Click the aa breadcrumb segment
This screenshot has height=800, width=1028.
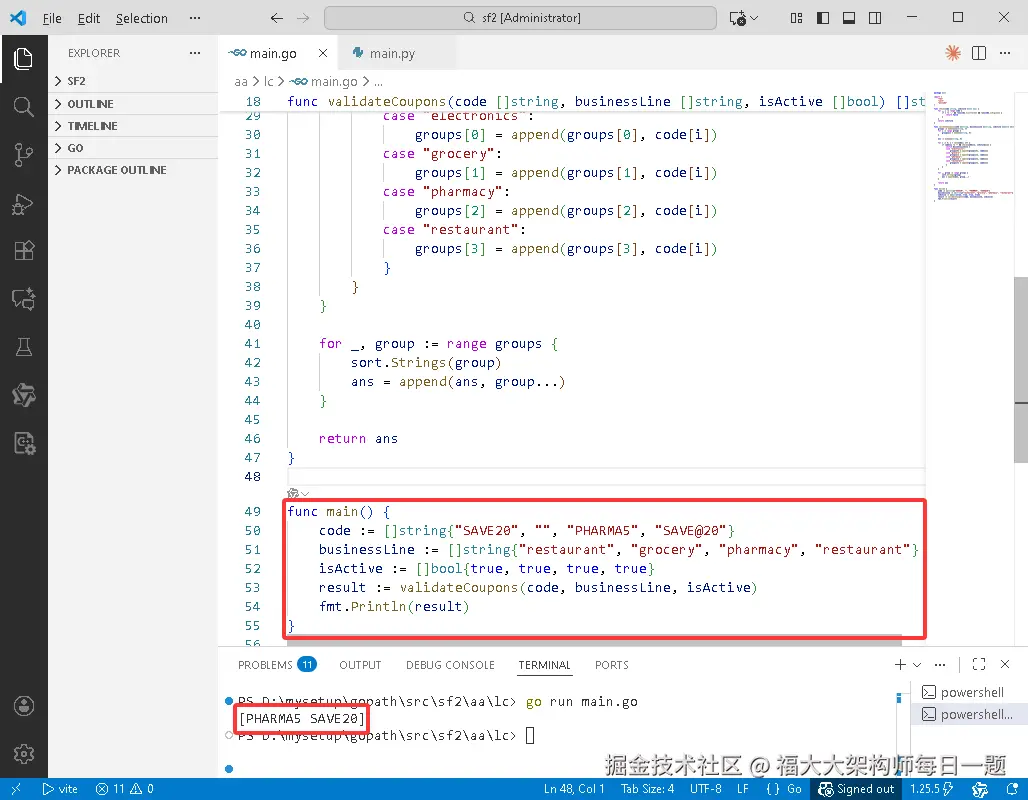tap(241, 81)
